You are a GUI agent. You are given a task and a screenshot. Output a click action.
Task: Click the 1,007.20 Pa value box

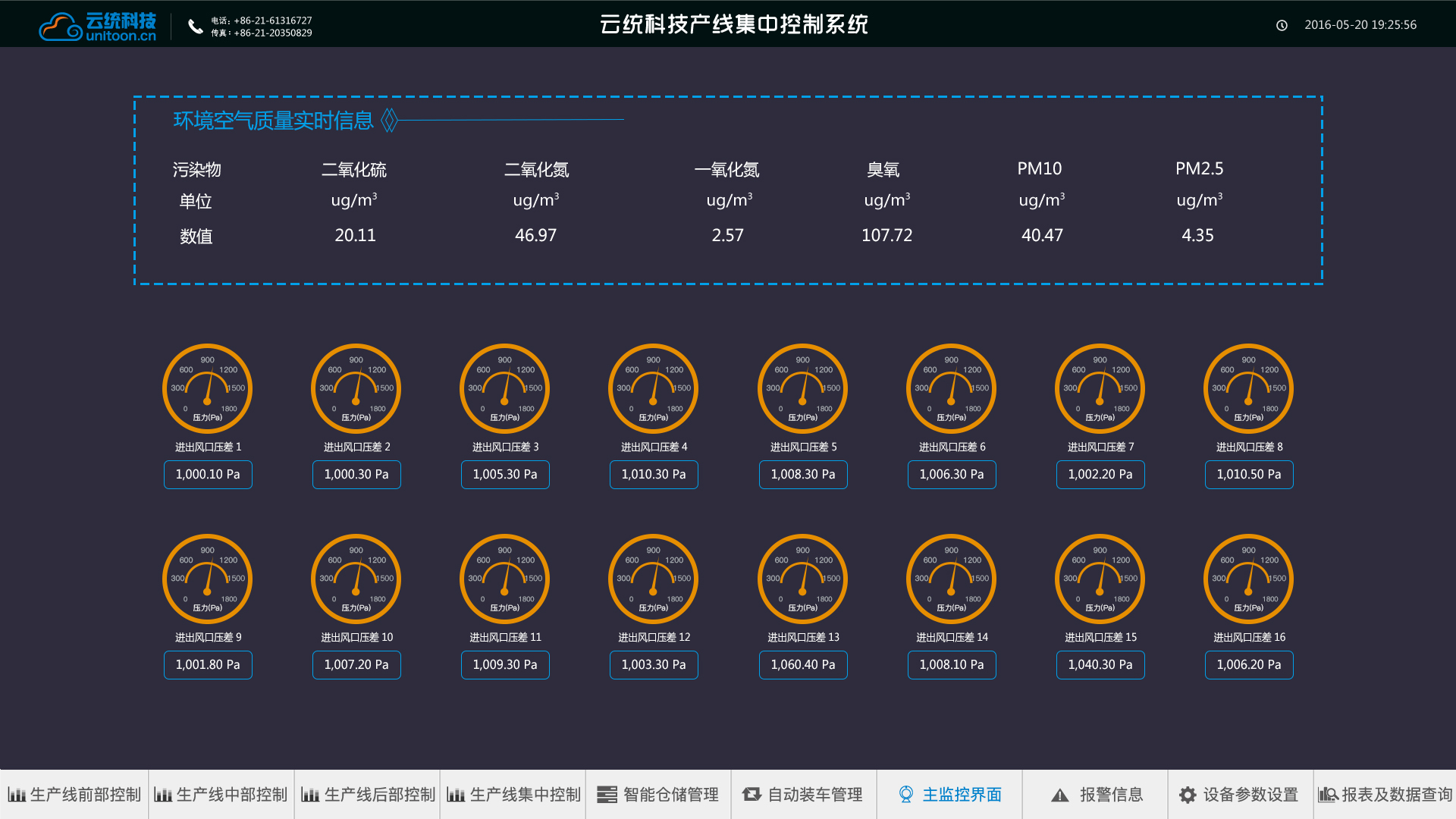click(356, 665)
